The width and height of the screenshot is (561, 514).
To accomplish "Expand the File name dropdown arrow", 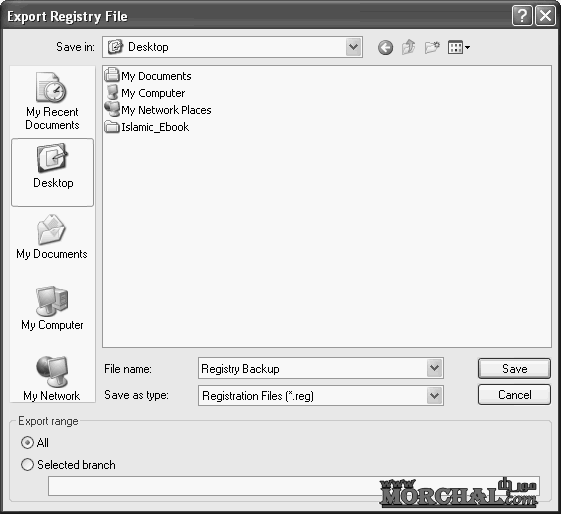I will pos(434,368).
